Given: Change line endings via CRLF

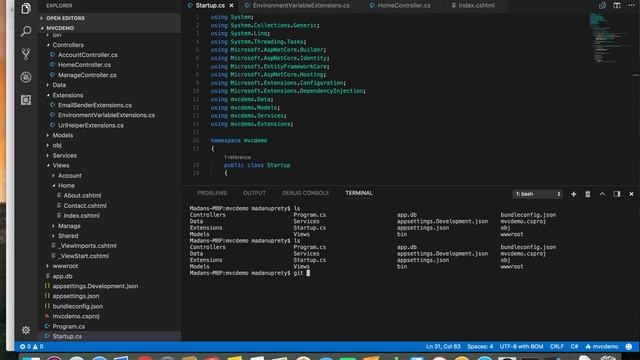Looking at the screenshot, I should [557, 347].
